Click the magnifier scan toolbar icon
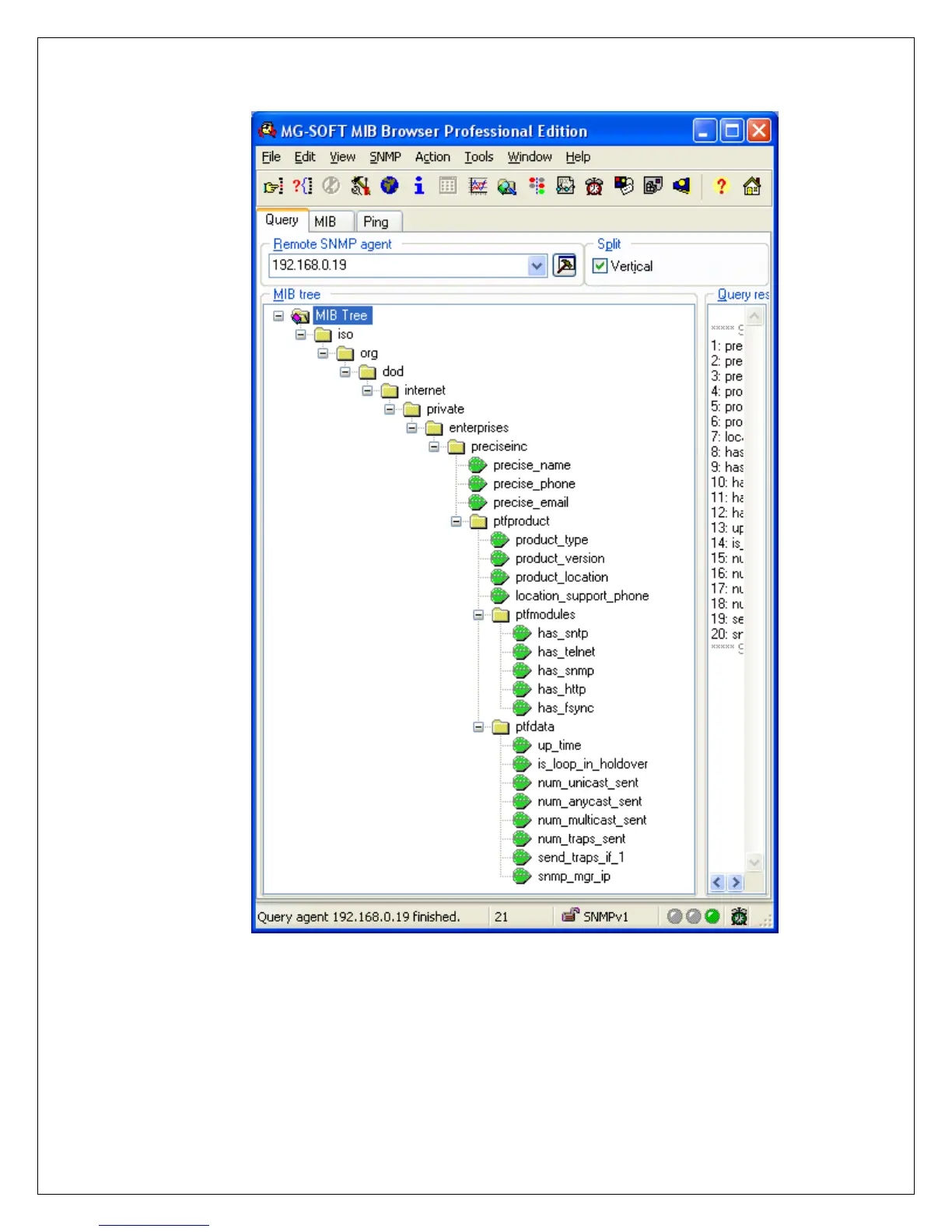This screenshot has height=1232, width=952. pos(507,186)
